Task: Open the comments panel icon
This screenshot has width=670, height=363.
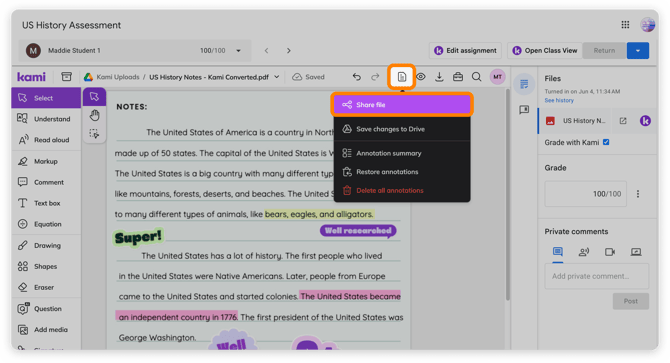Action: pyautogui.click(x=524, y=110)
